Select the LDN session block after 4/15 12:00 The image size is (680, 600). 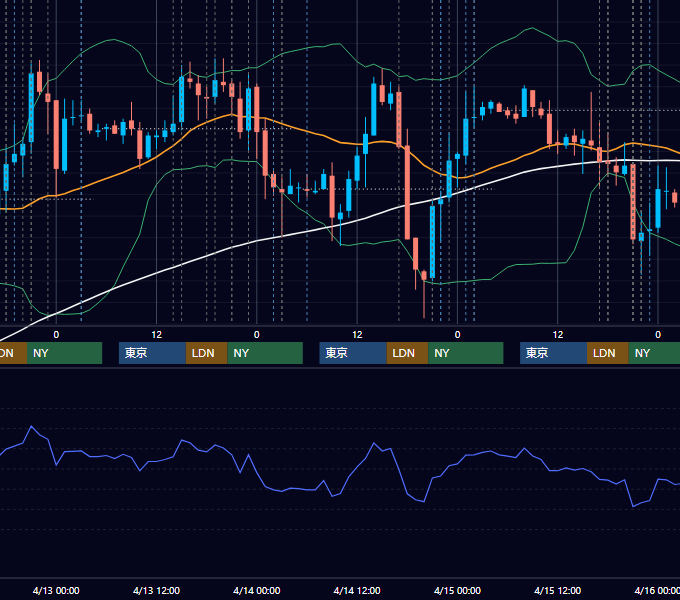pos(608,353)
